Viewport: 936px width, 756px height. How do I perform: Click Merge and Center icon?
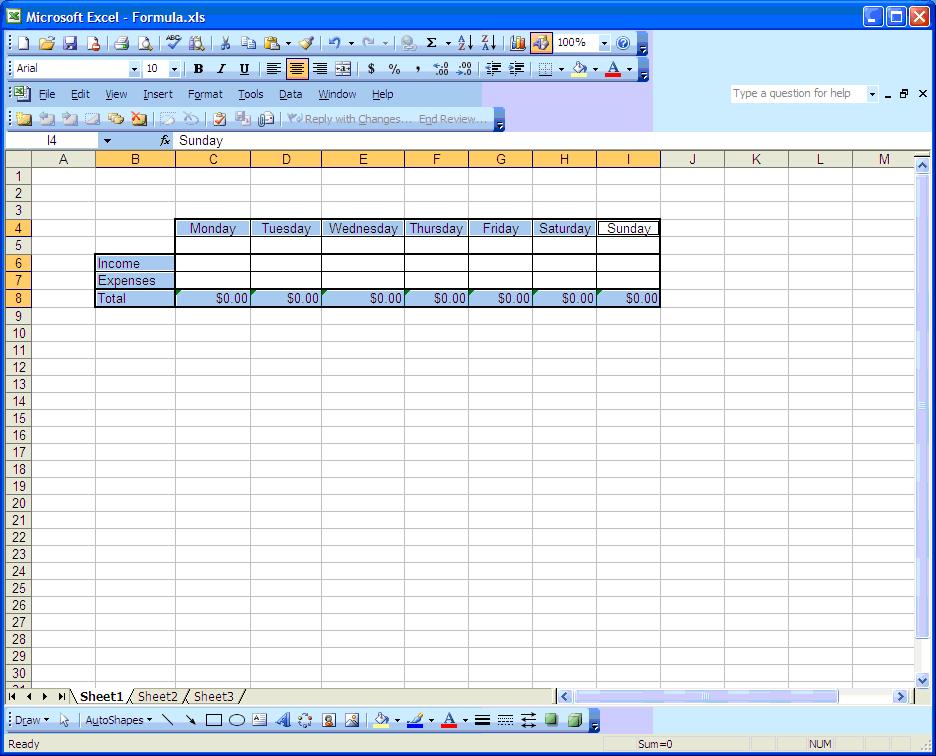[x=343, y=69]
